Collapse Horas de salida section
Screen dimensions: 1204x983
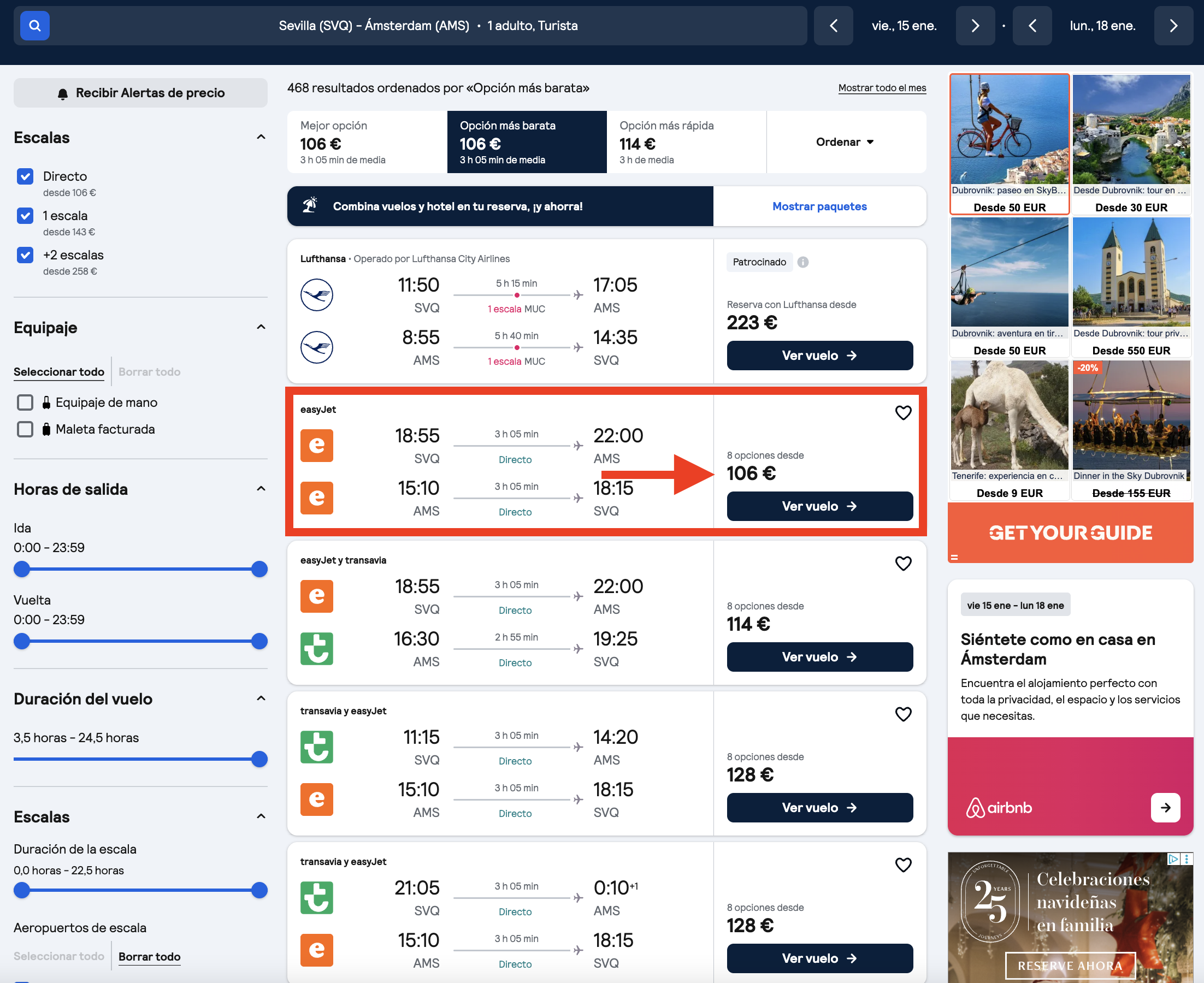click(x=261, y=489)
